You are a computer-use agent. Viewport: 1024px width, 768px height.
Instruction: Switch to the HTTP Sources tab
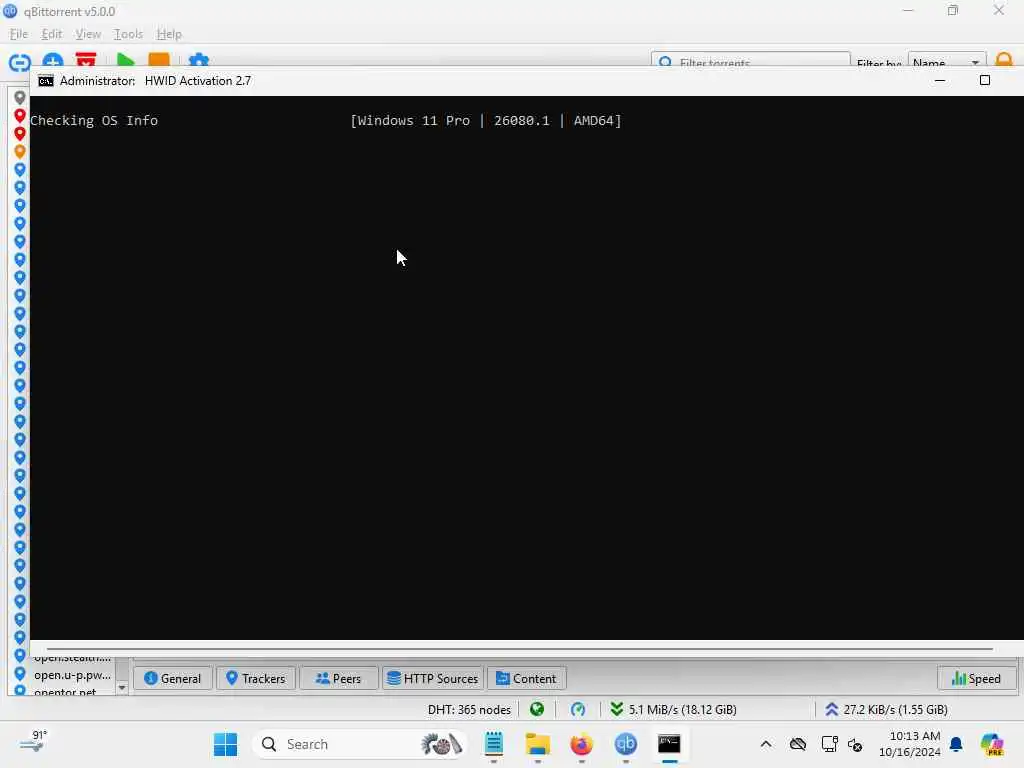pos(432,679)
